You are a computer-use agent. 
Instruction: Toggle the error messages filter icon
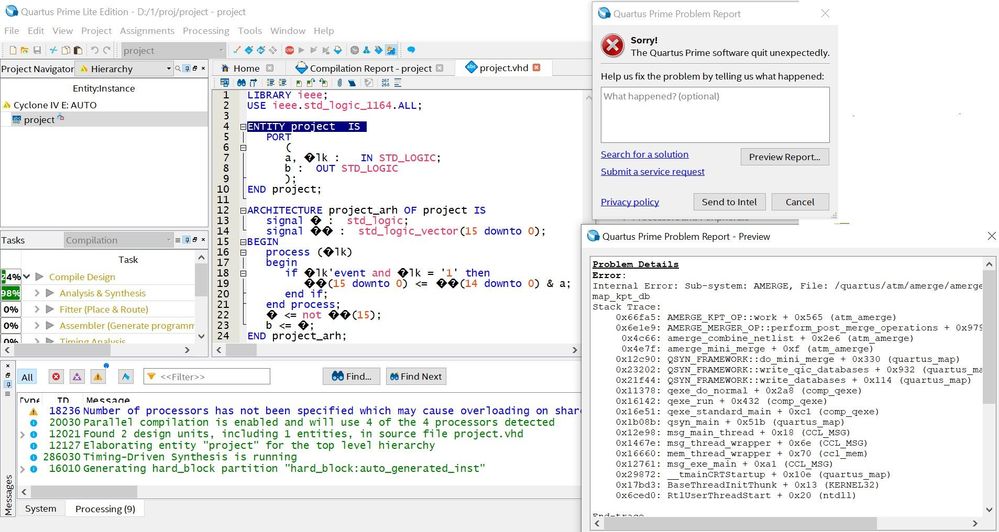(x=55, y=377)
